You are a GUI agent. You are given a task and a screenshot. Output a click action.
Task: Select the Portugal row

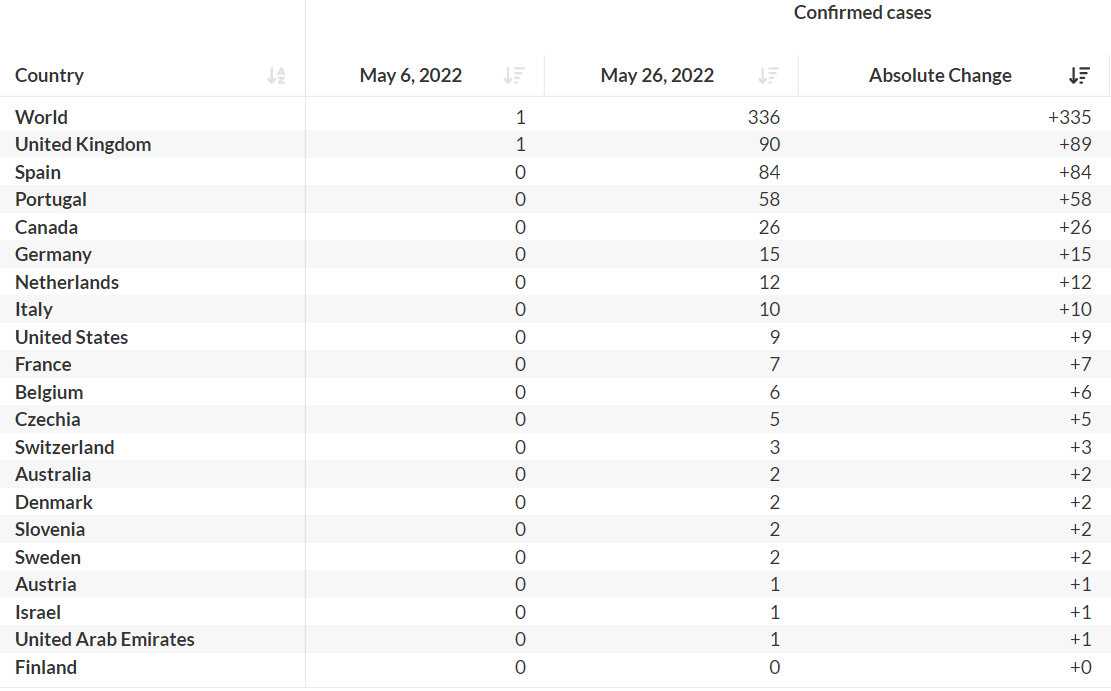51,200
